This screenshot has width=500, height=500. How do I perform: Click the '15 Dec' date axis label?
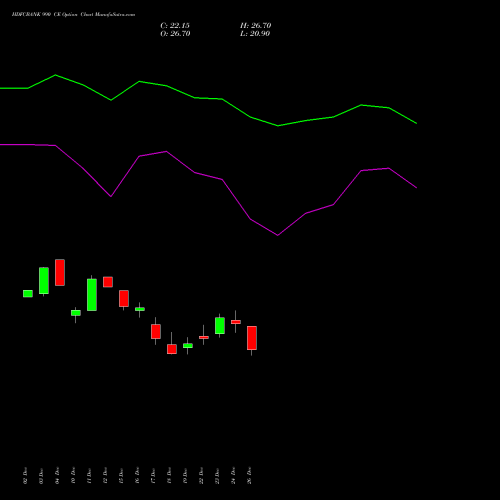[121, 476]
